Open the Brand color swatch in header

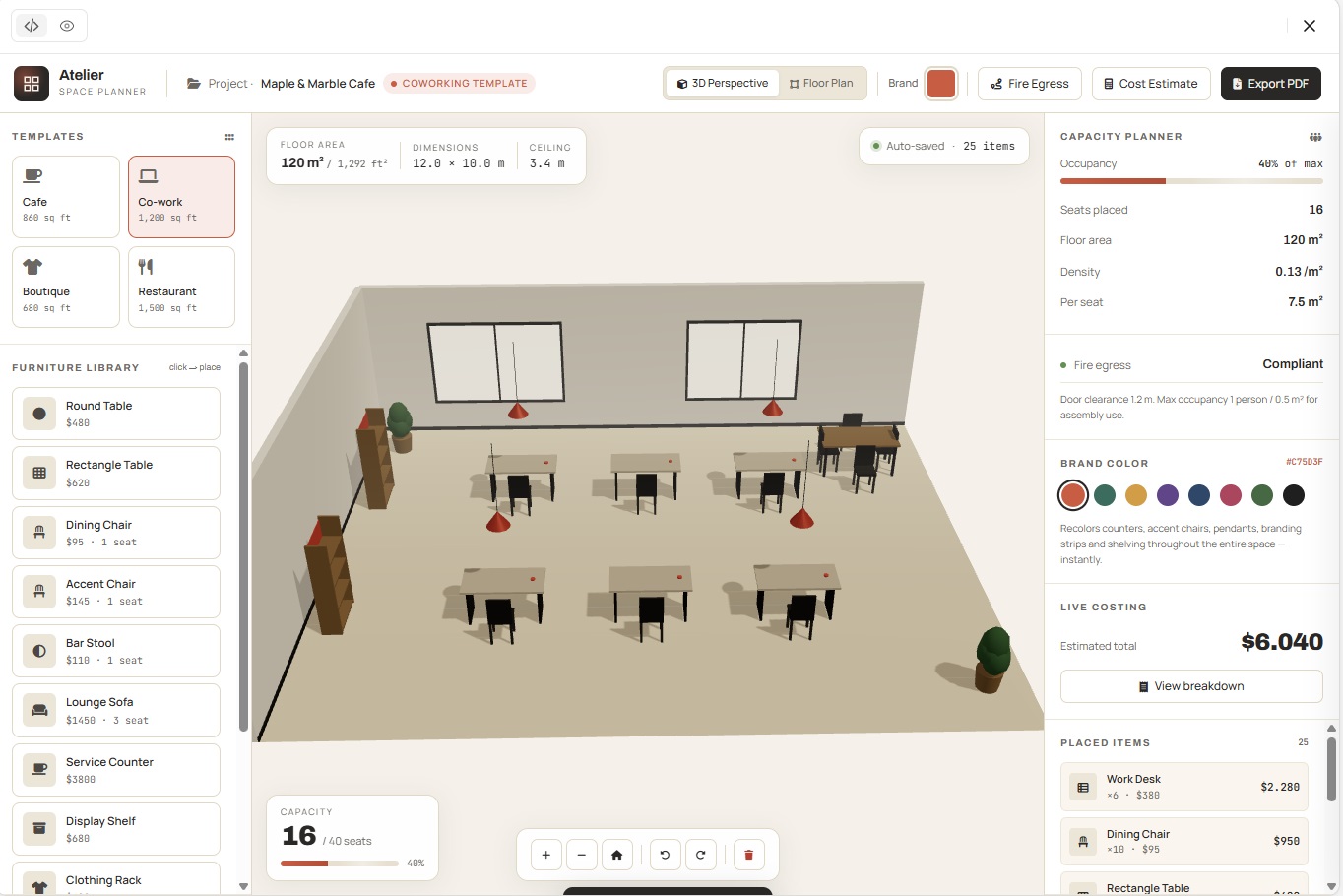pyautogui.click(x=941, y=84)
